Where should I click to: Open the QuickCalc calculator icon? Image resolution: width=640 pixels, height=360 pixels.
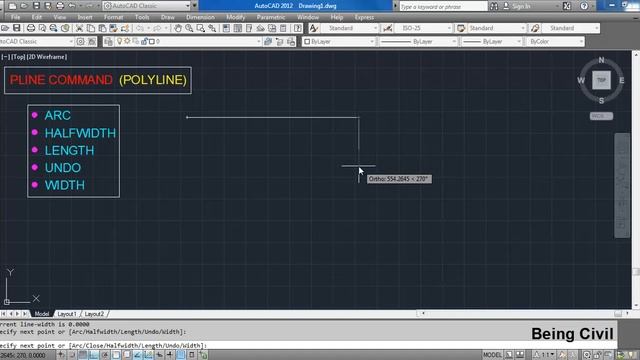pyautogui.click(x=283, y=28)
